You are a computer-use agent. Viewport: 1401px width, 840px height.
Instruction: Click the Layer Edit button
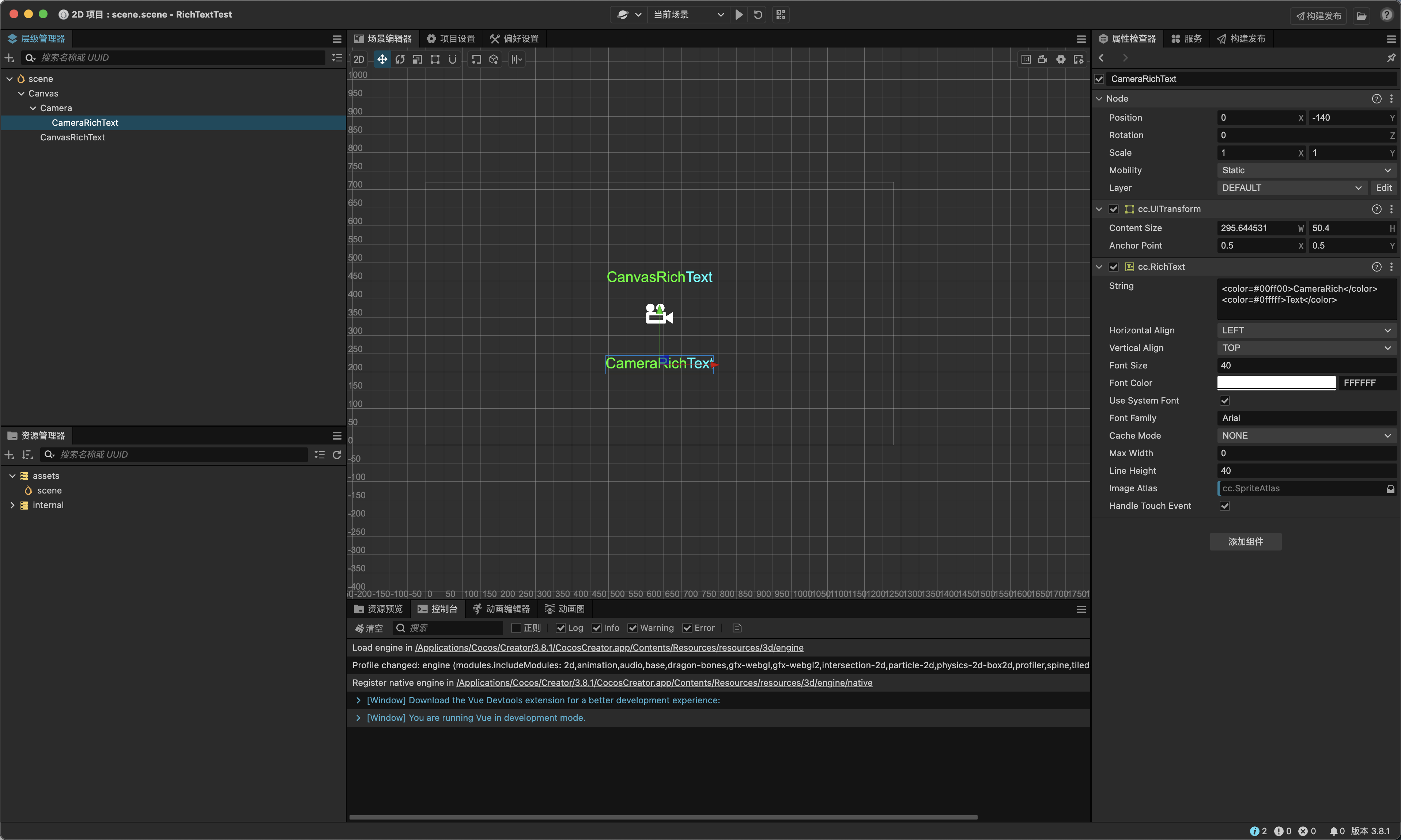coord(1383,188)
